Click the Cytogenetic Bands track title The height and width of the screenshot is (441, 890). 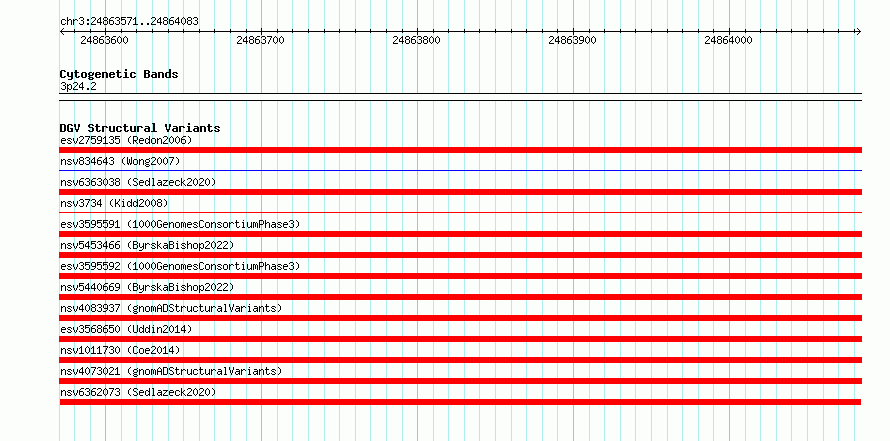coord(119,74)
